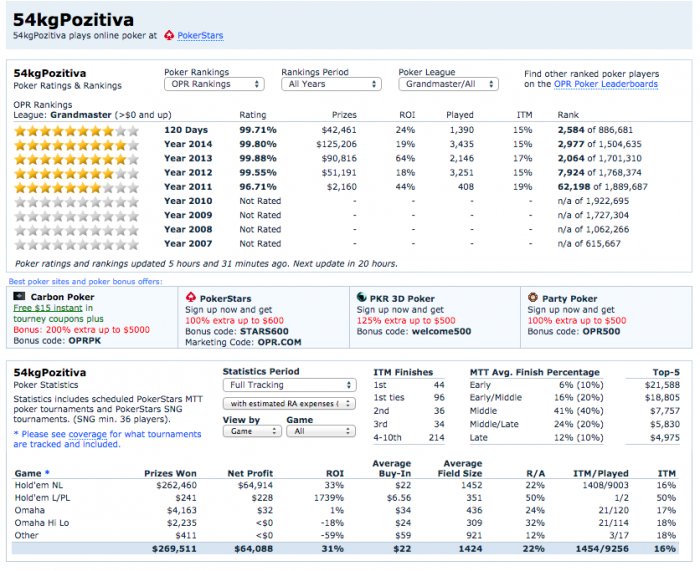This screenshot has width=700, height=571.
Task: Click the Game column header in statistics table
Action: coord(32,473)
